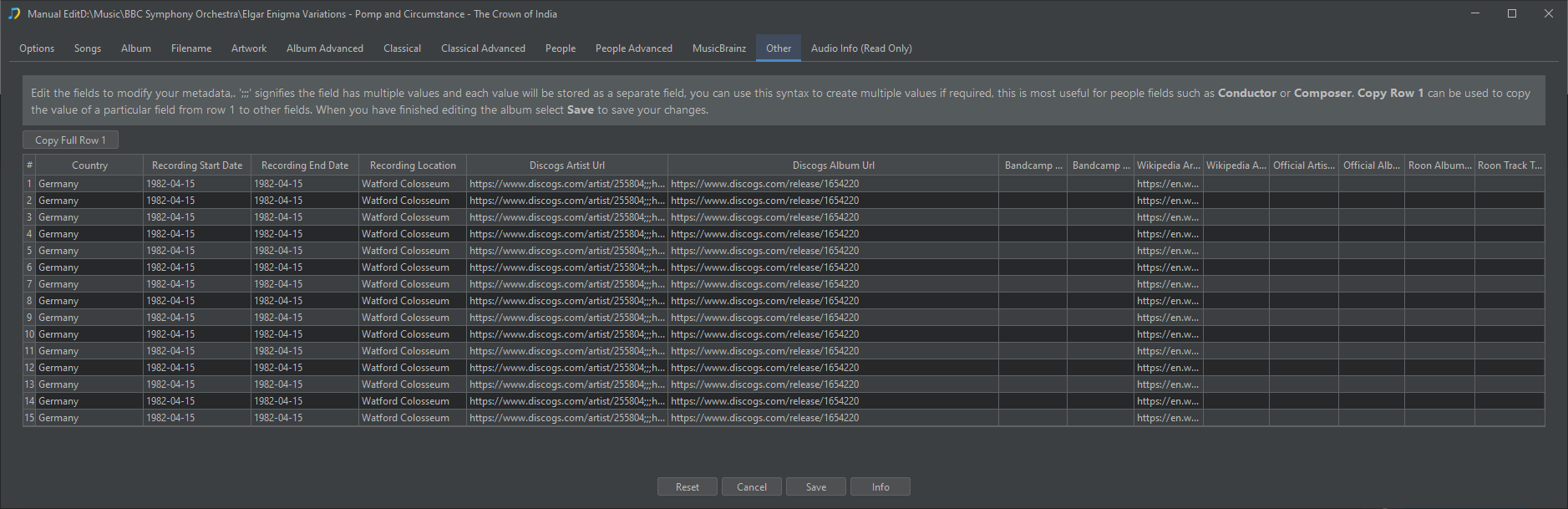The width and height of the screenshot is (1568, 509).
Task: Click the Official Artis... column header
Action: point(1304,165)
